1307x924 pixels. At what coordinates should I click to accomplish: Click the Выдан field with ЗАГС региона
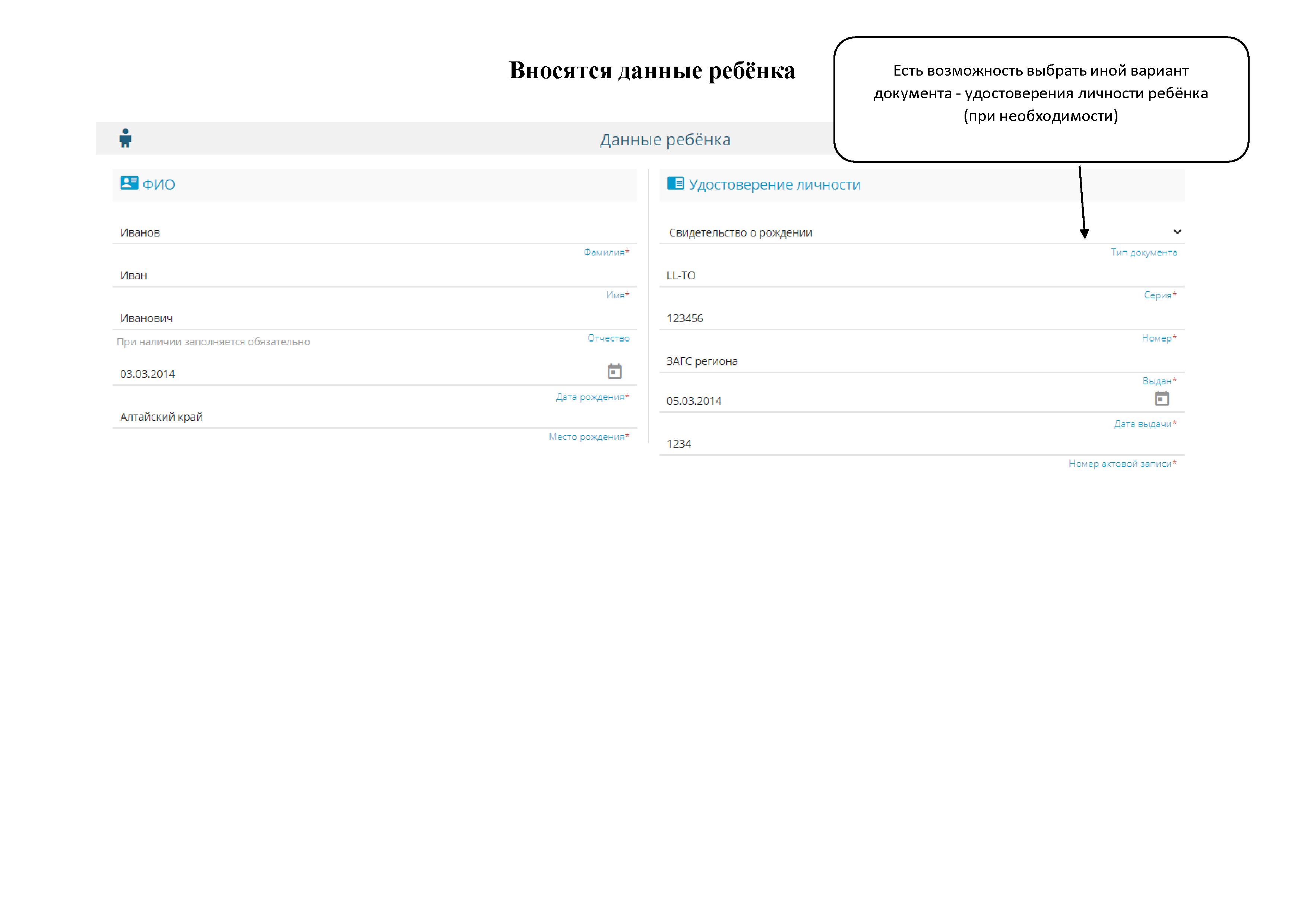922,362
